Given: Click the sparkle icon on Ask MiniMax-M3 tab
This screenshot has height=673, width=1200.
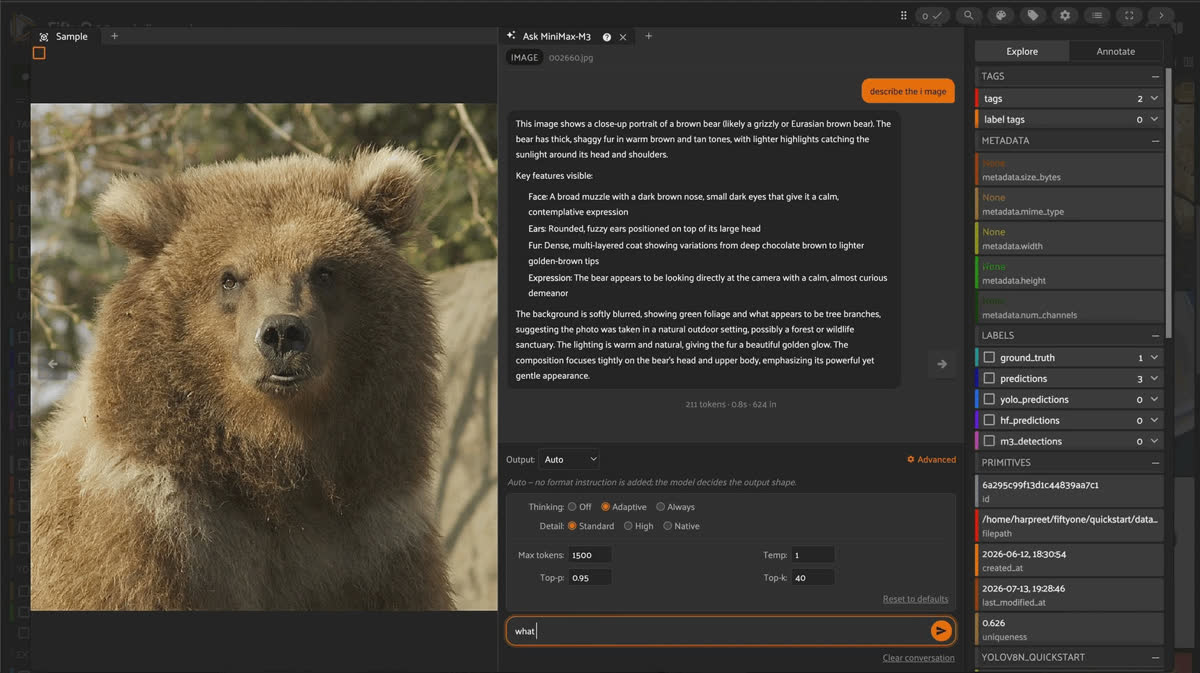Looking at the screenshot, I should [511, 36].
